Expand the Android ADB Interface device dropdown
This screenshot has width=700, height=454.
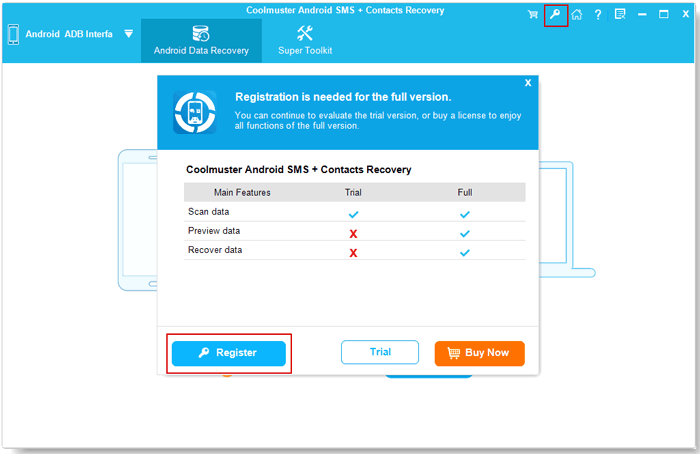click(129, 34)
